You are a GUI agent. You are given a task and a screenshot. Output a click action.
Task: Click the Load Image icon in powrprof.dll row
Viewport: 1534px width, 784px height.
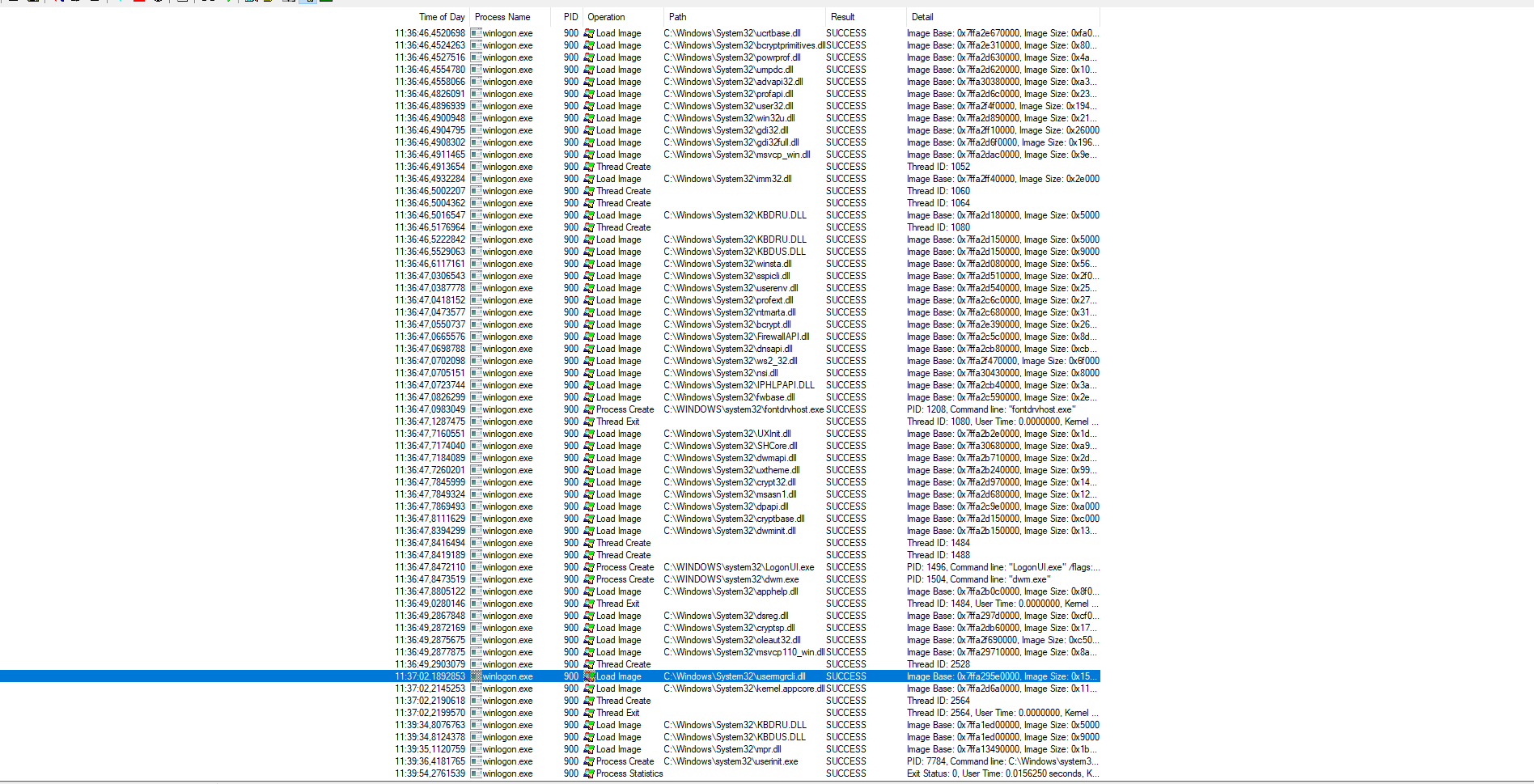589,57
